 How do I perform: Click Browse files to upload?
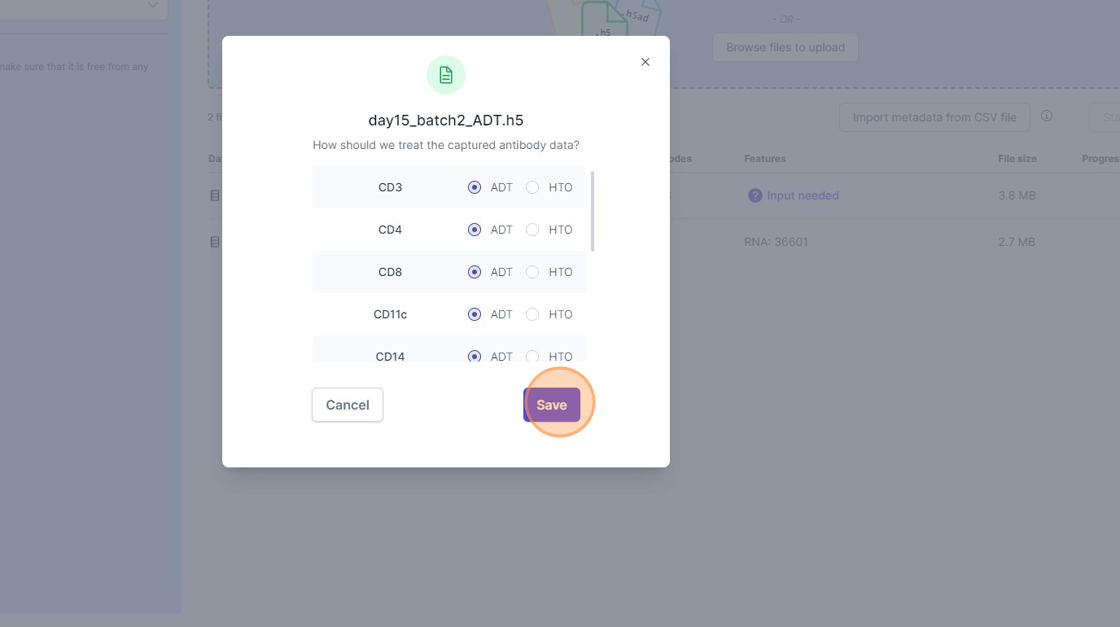(x=785, y=47)
